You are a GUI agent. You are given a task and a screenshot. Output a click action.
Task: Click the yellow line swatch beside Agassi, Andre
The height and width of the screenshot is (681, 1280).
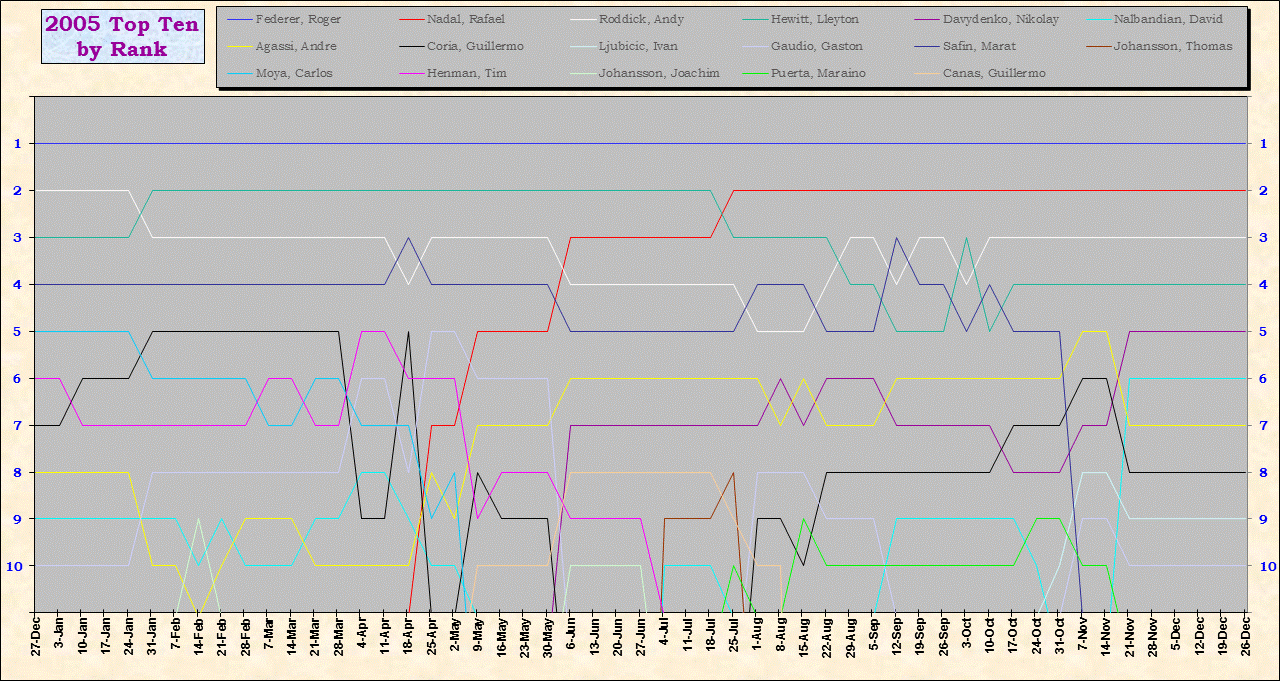pyautogui.click(x=238, y=46)
